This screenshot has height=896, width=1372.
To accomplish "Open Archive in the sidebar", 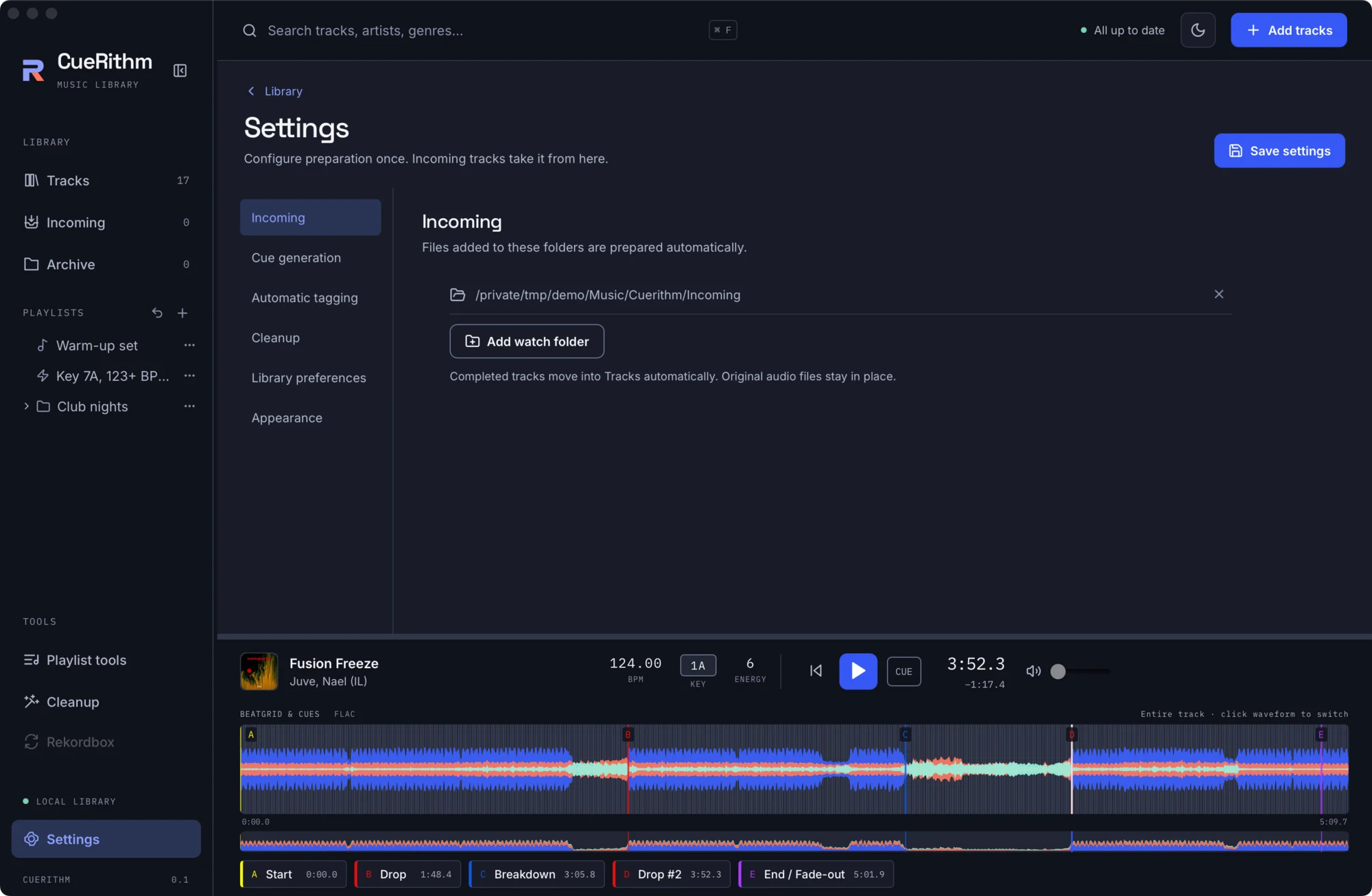I will pos(106,264).
